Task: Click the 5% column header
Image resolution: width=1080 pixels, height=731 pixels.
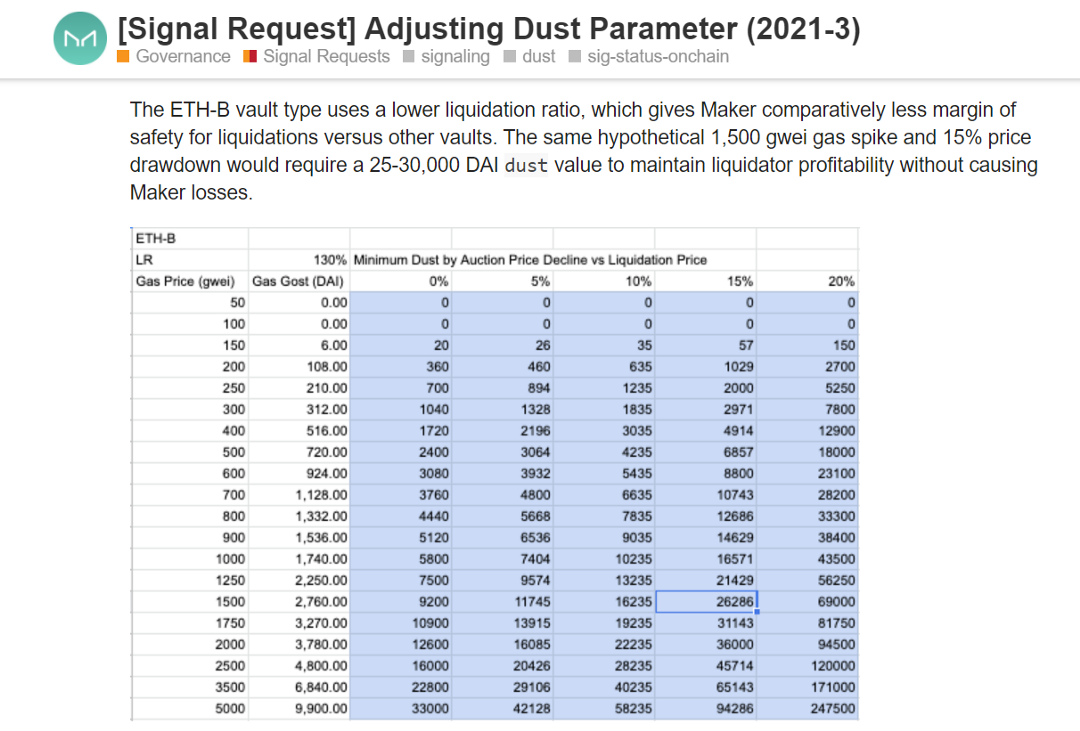Action: pyautogui.click(x=503, y=281)
